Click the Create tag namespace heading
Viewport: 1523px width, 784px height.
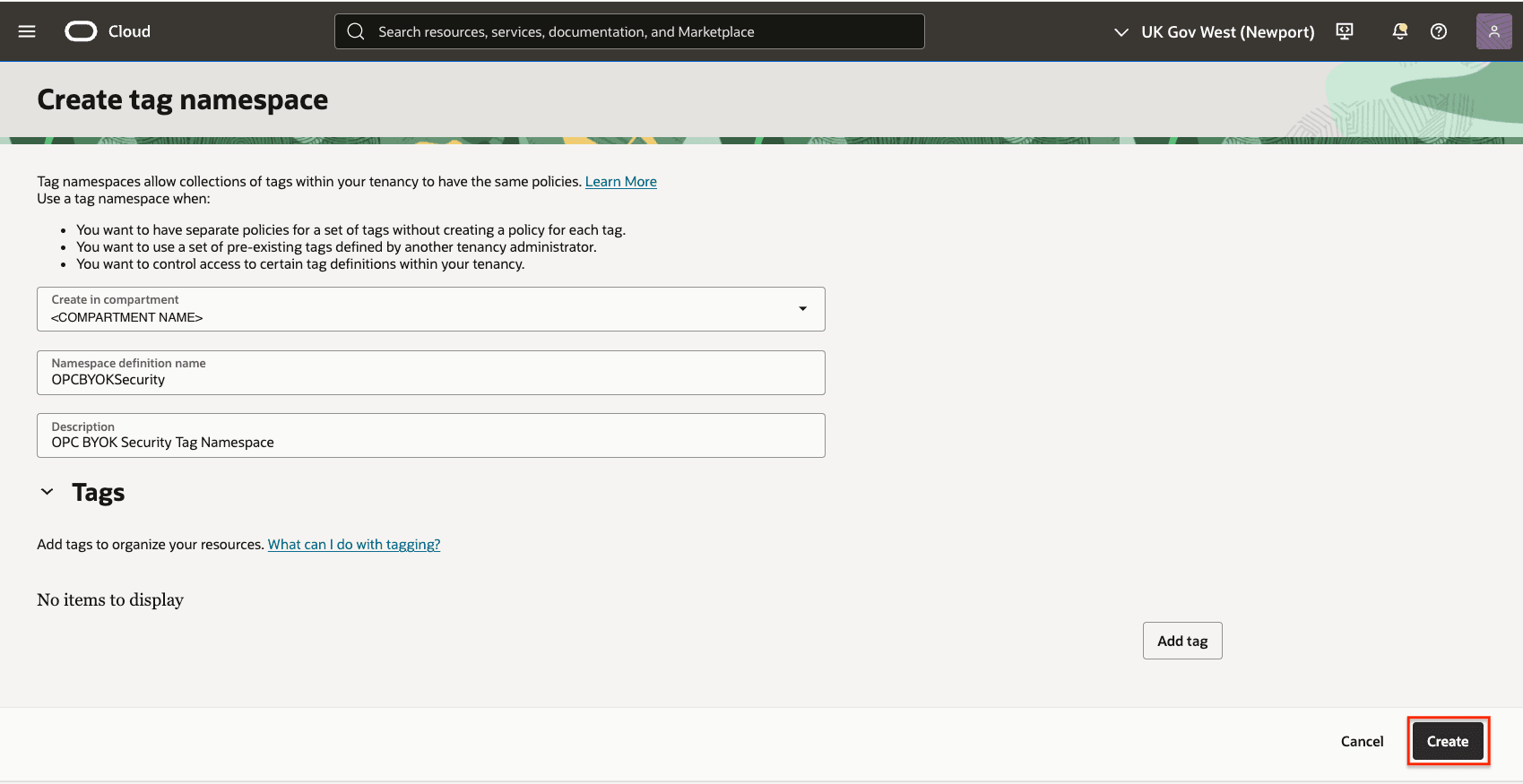183,99
